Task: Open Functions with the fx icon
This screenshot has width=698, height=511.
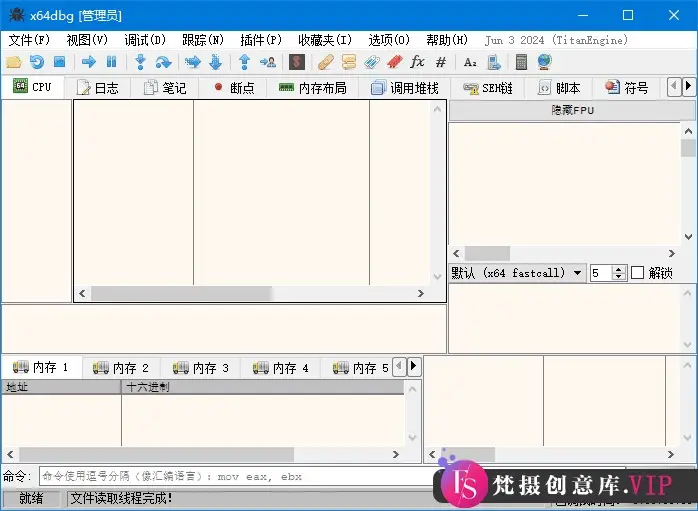Action: 417,62
